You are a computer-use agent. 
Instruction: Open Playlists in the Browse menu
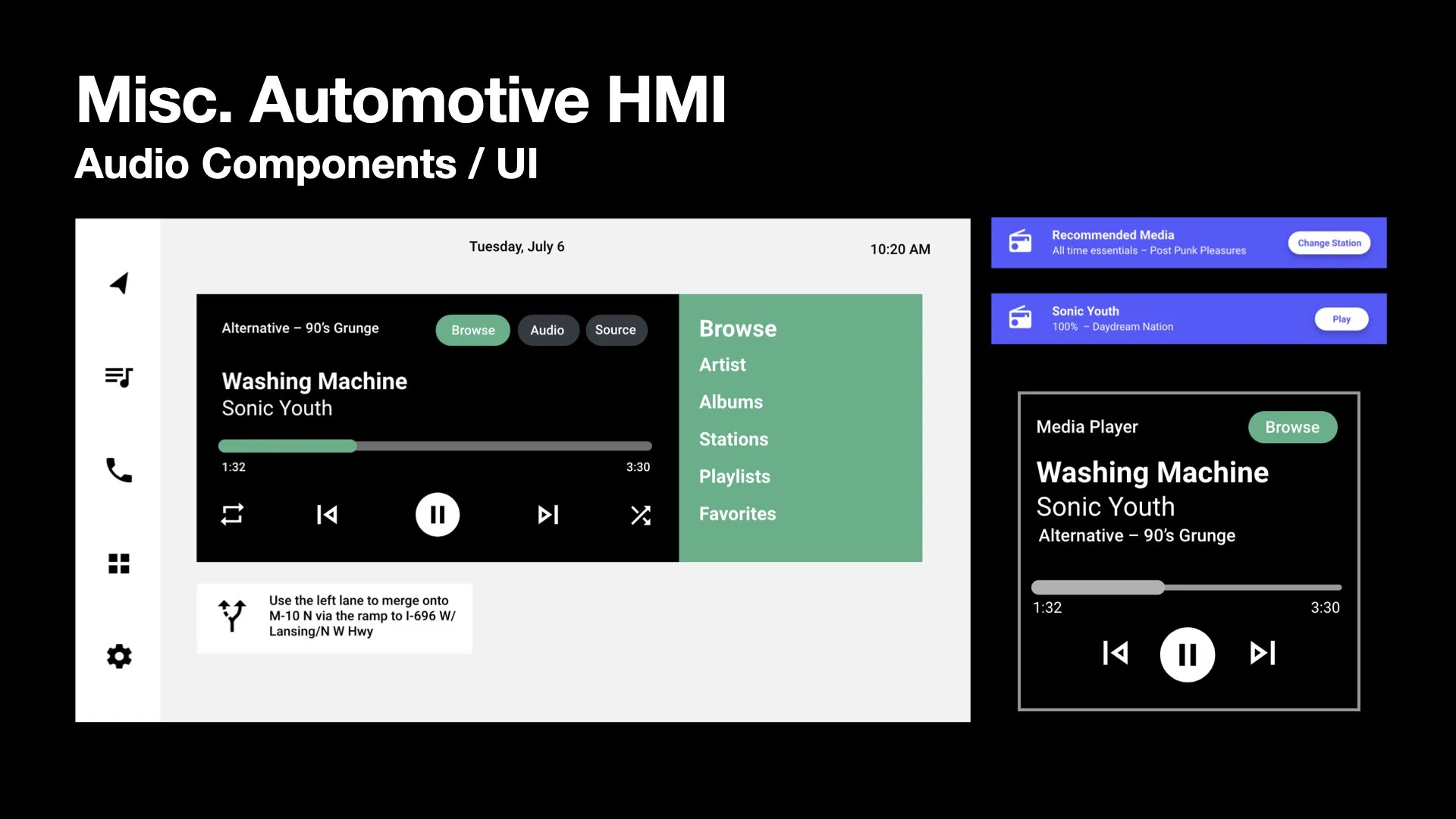734,476
